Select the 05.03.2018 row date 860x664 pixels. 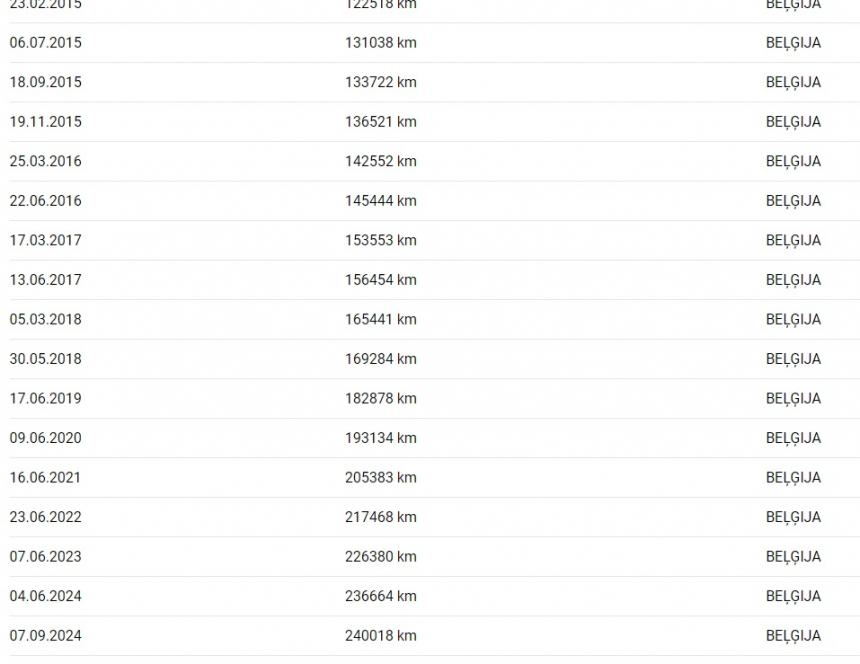click(46, 319)
